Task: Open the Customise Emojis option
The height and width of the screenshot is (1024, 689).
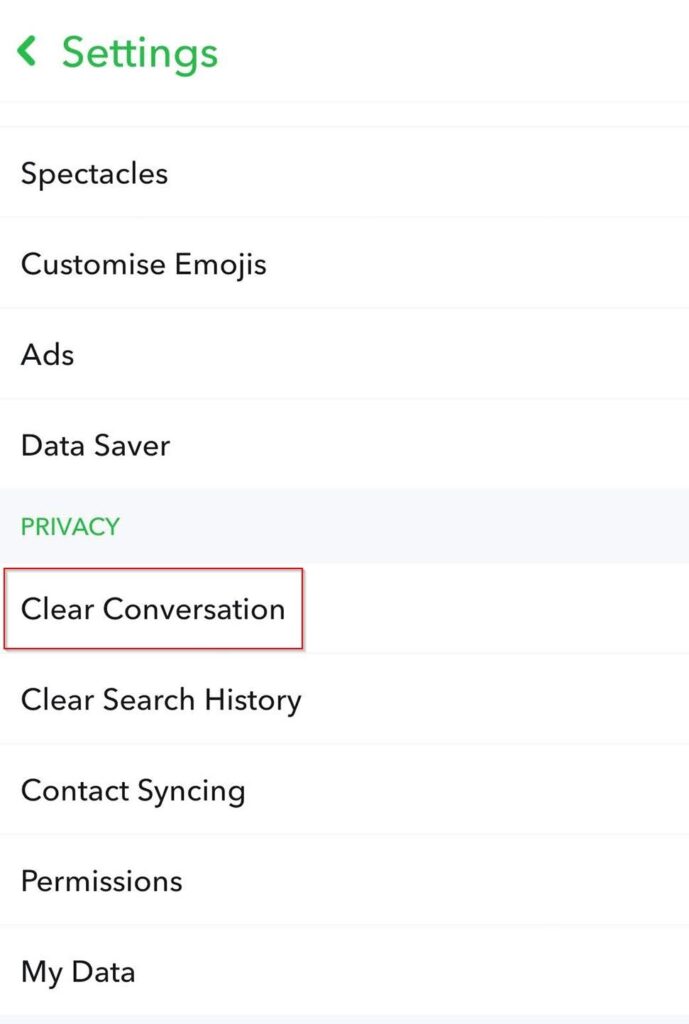Action: [x=143, y=265]
